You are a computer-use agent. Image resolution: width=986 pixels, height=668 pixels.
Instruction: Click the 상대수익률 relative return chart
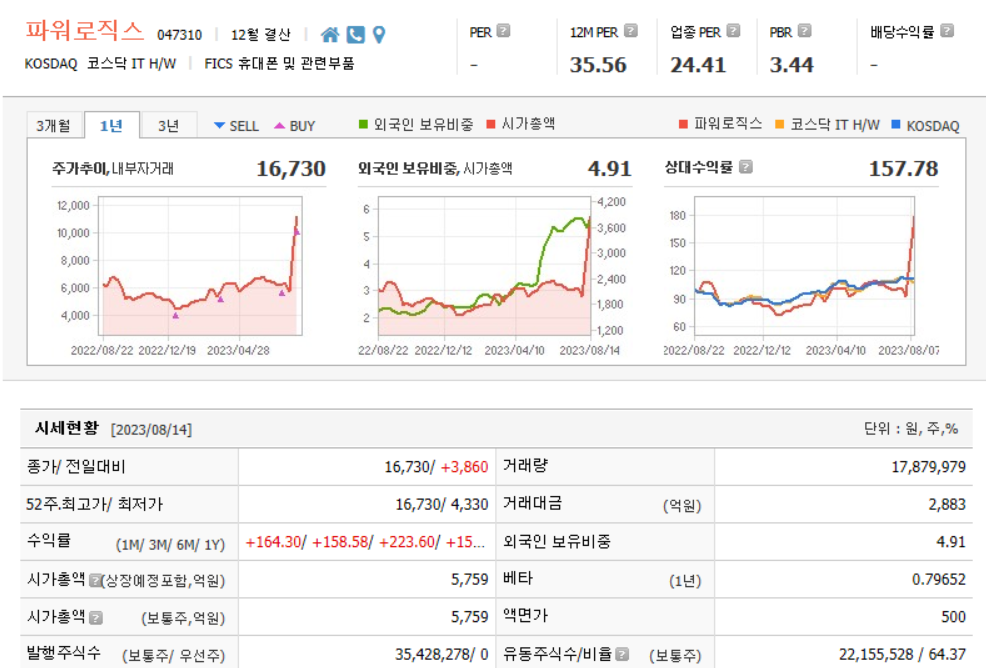click(804, 266)
